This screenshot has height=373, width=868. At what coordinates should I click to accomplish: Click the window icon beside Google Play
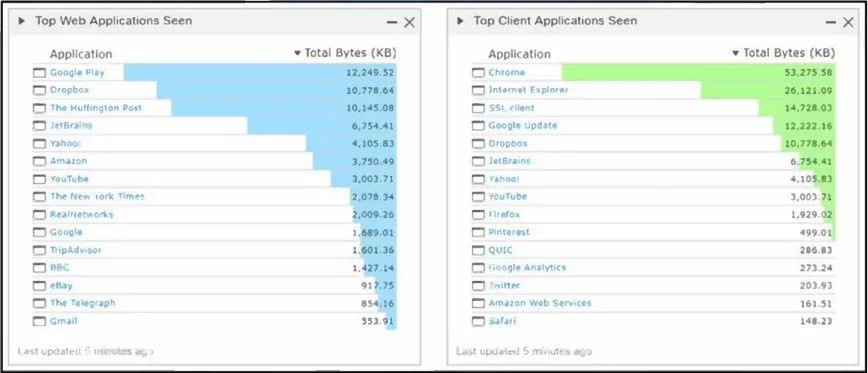[39, 73]
